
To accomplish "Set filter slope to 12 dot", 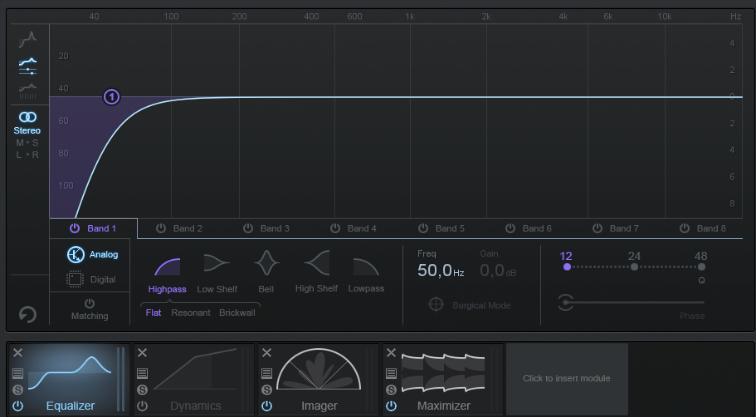I will (567, 267).
